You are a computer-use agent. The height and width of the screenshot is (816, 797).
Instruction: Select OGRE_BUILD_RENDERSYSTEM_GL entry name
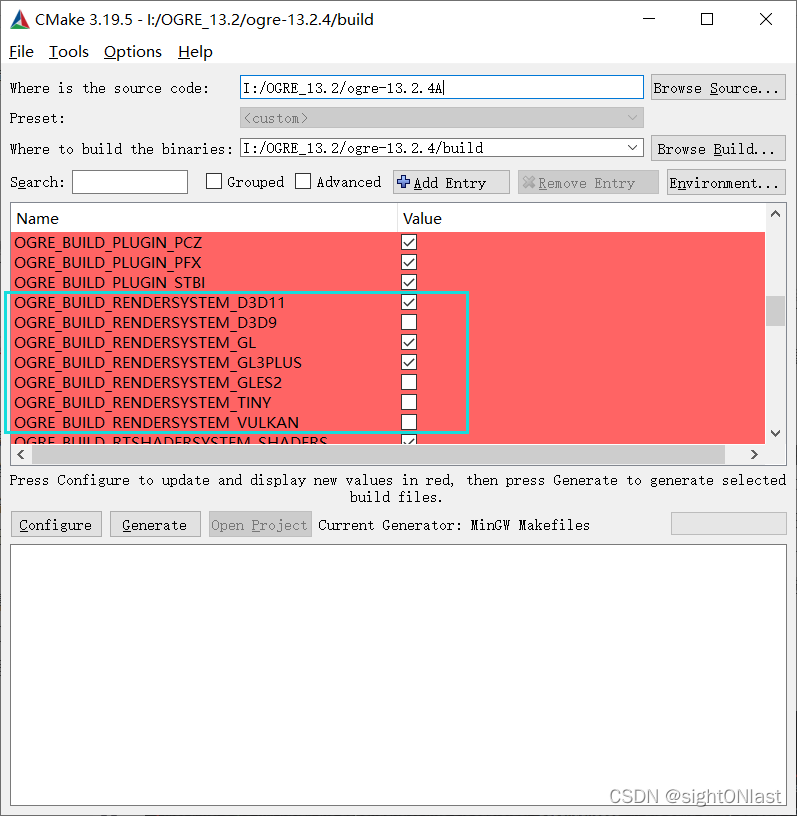pyautogui.click(x=135, y=342)
